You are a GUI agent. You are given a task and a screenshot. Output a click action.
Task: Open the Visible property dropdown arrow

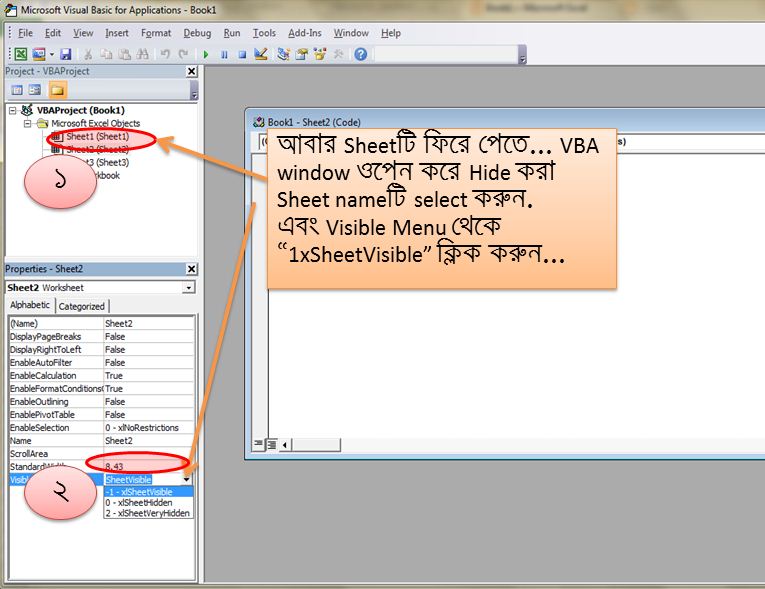(187, 480)
